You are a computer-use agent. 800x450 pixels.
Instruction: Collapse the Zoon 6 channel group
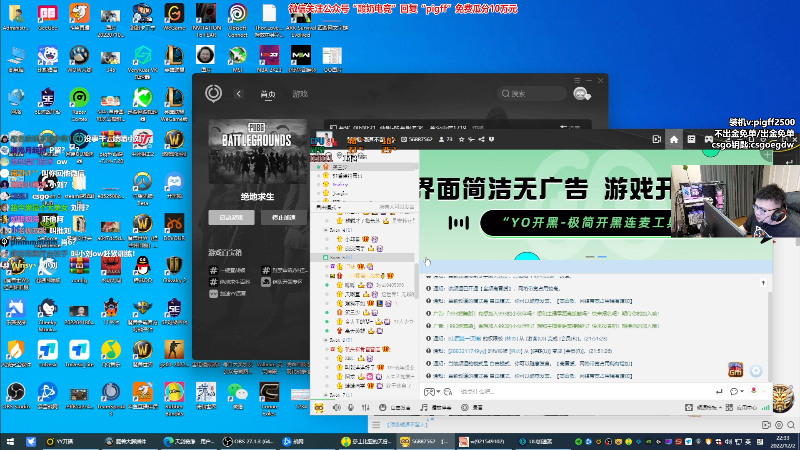point(326,340)
